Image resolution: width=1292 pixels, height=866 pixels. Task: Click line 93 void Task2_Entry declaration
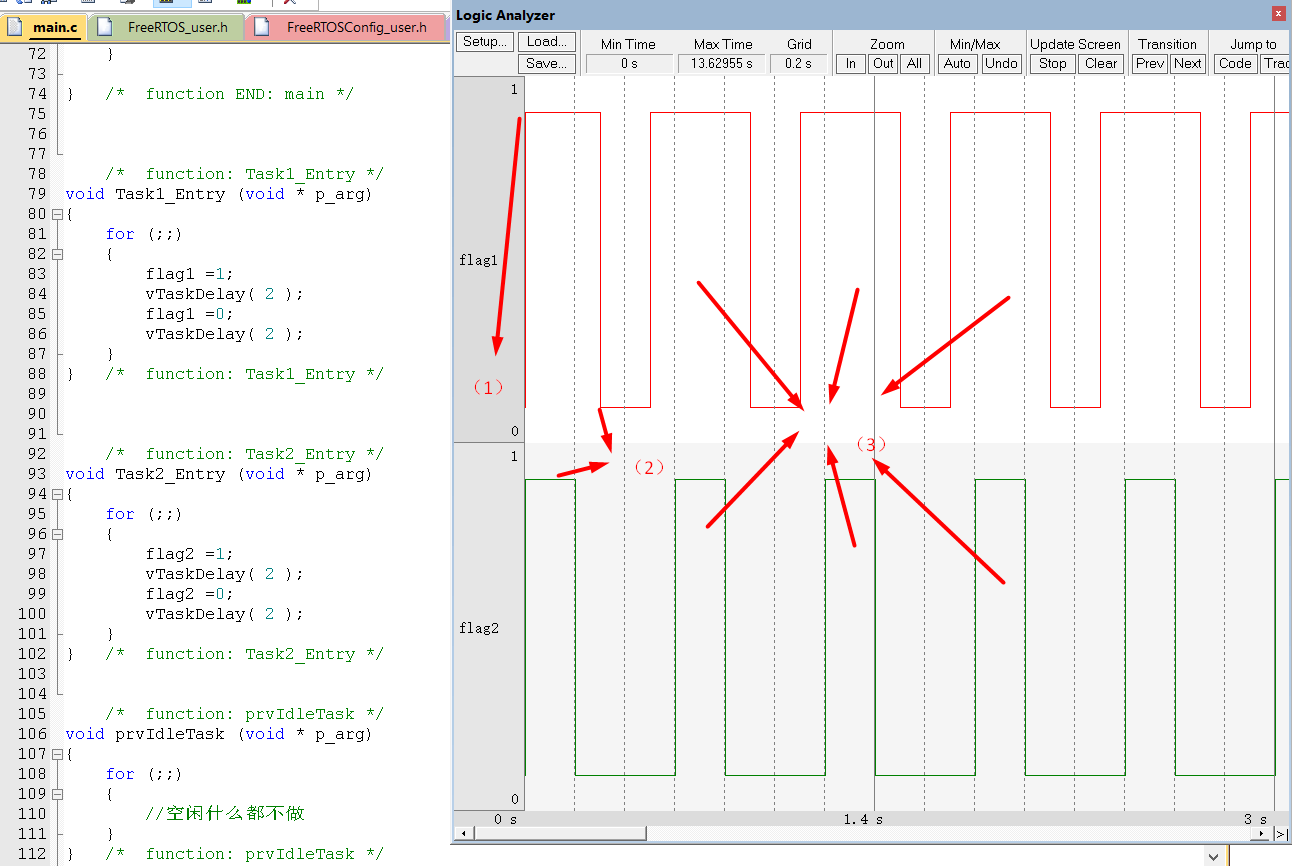218,474
